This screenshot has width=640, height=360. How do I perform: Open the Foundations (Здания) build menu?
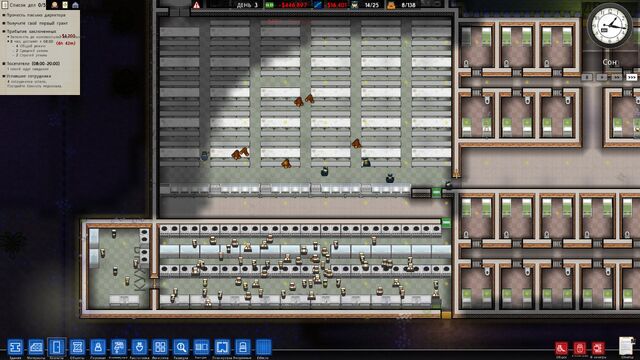click(15, 347)
